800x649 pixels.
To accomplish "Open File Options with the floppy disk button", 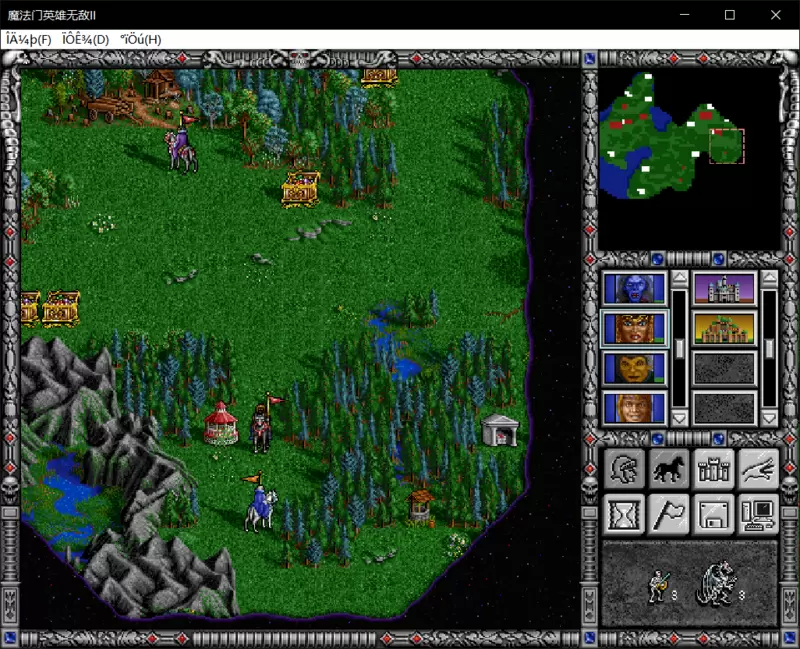I will (713, 514).
